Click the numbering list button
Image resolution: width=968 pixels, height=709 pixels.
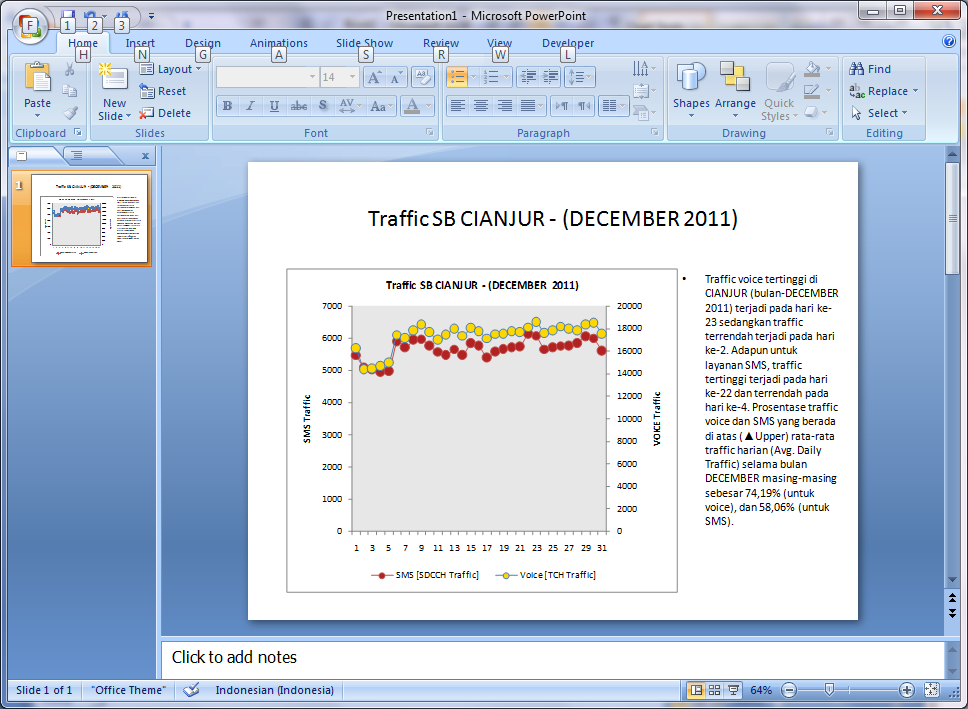(491, 77)
